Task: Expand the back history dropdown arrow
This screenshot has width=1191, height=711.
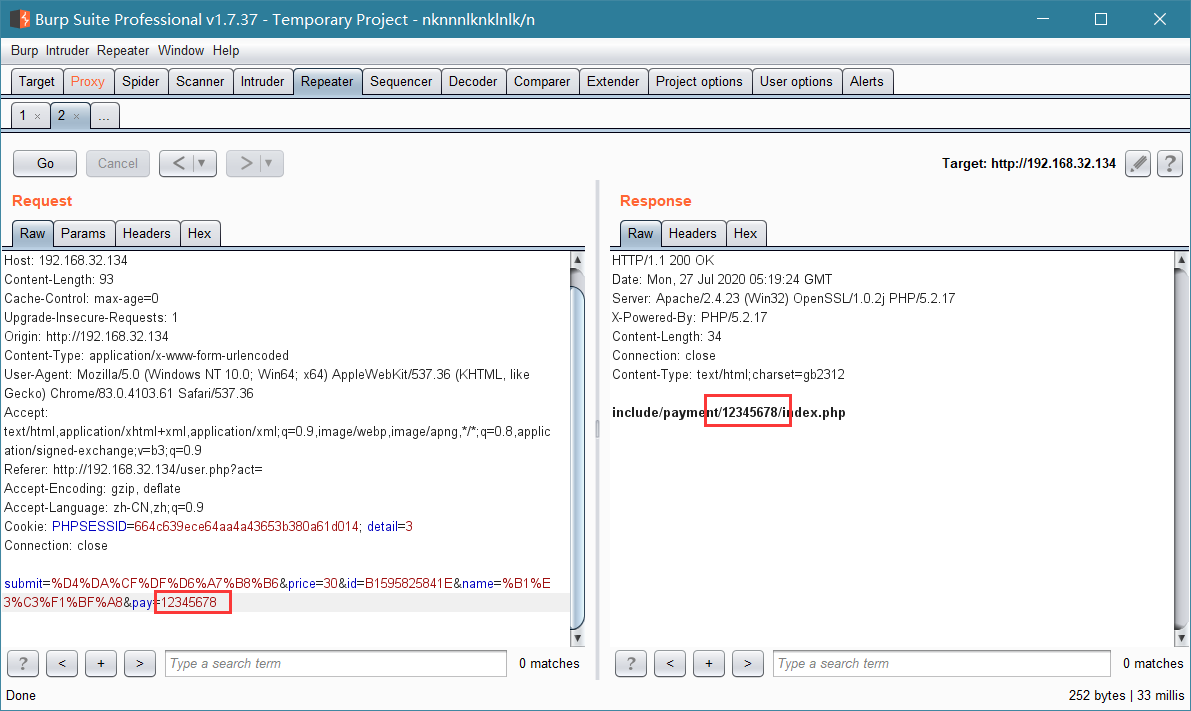Action: [x=201, y=163]
